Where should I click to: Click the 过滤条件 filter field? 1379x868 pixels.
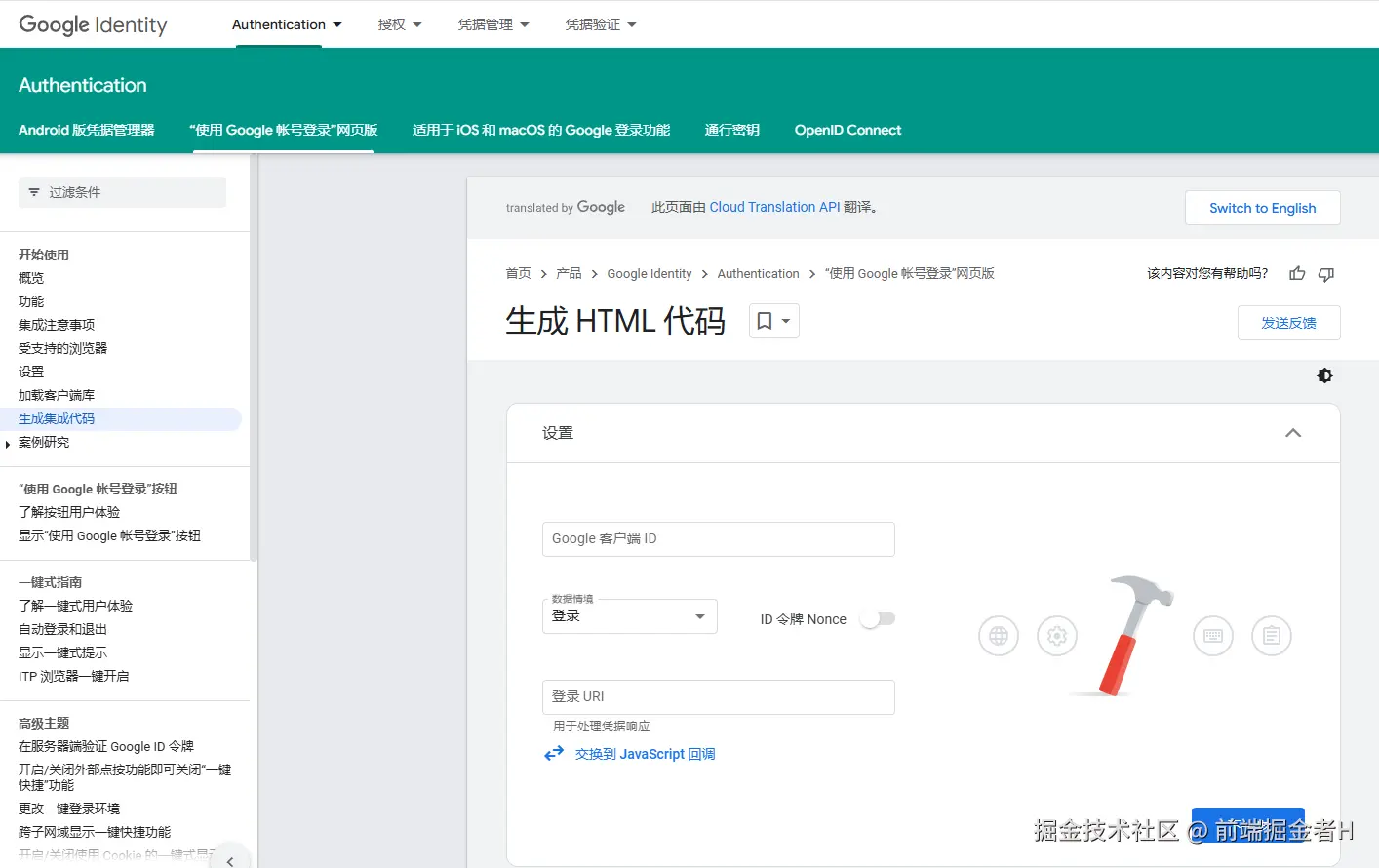[x=123, y=192]
